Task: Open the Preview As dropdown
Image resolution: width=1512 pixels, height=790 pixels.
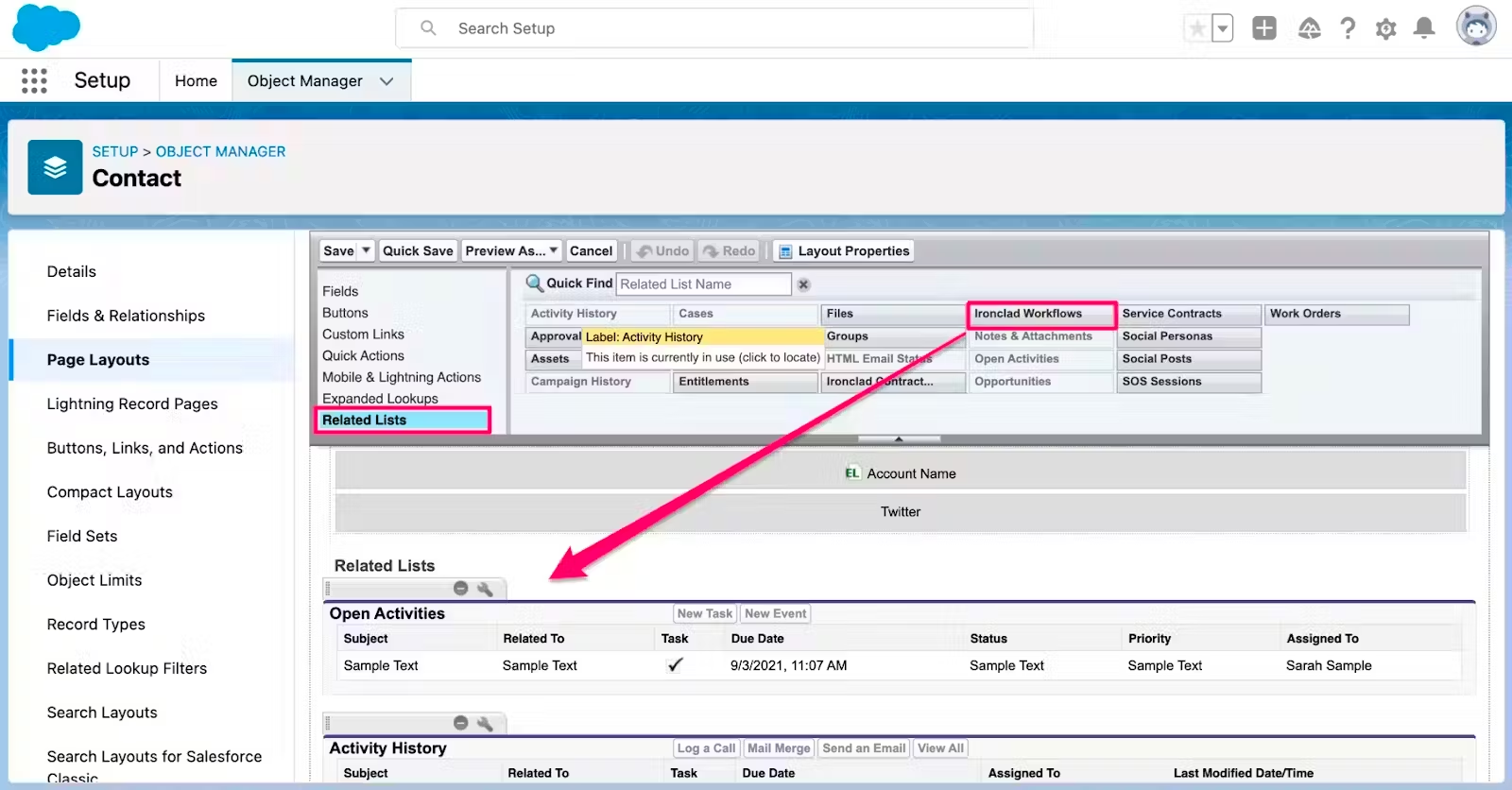Action: point(511,250)
